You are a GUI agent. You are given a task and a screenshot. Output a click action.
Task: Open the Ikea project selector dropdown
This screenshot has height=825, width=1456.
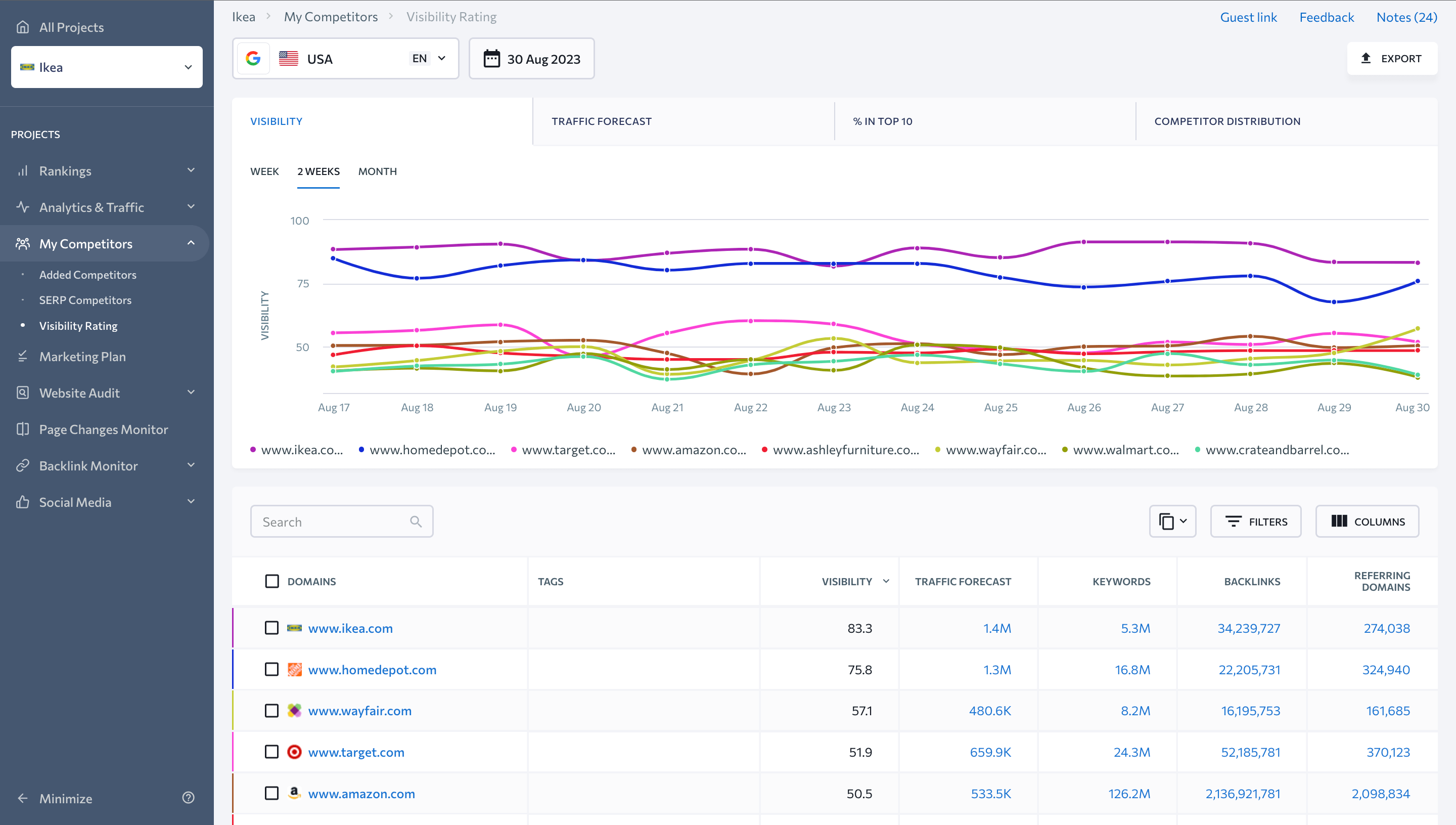point(107,67)
